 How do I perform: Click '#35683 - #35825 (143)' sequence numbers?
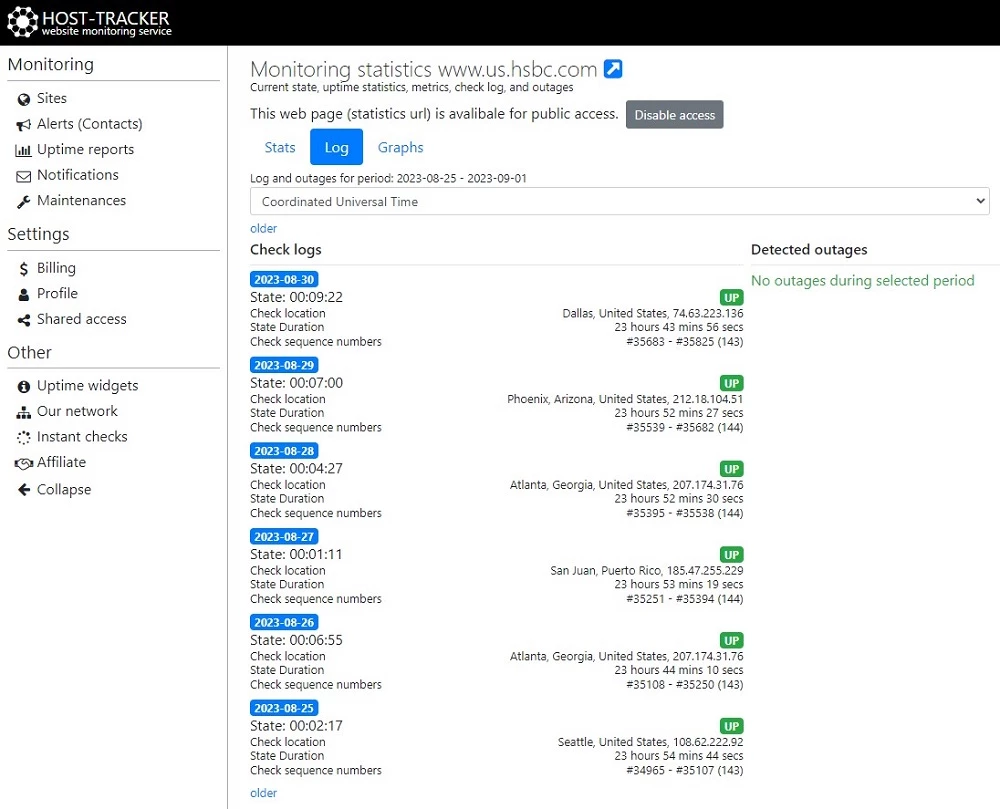coord(685,342)
